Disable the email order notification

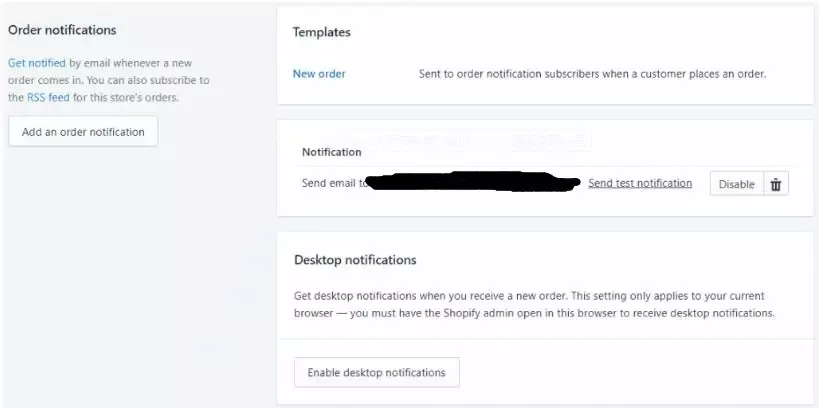(736, 184)
